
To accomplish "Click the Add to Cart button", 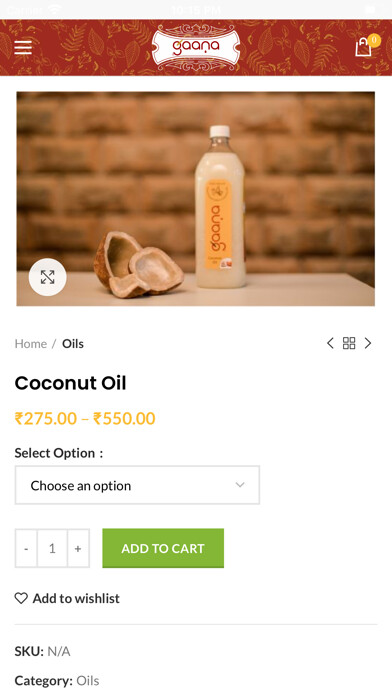I will (163, 548).
